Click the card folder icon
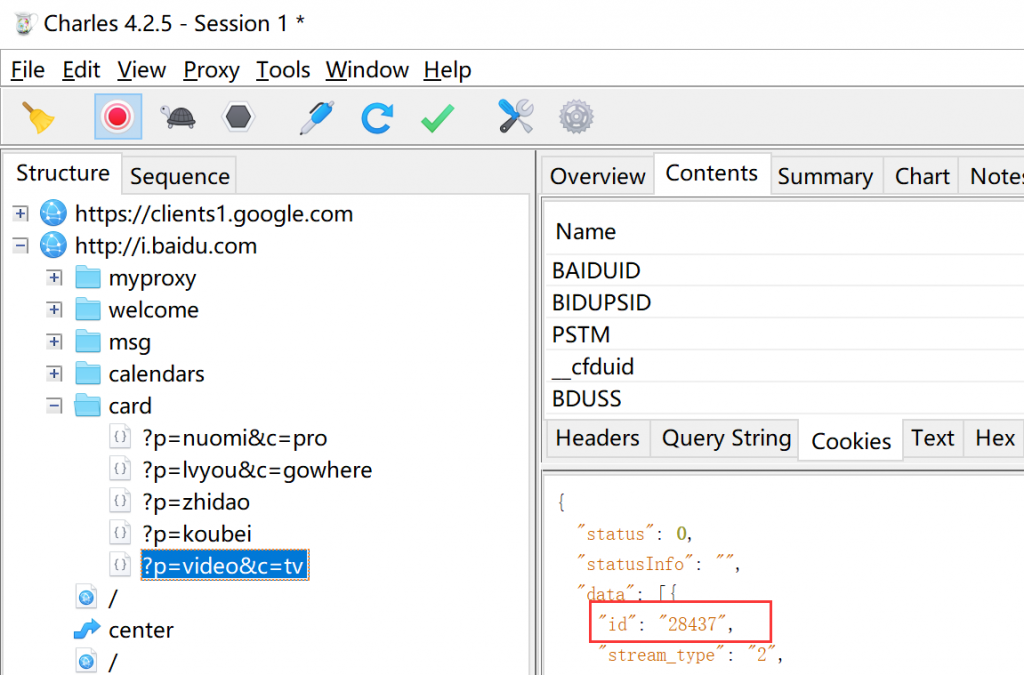This screenshot has width=1024, height=675. [x=88, y=405]
